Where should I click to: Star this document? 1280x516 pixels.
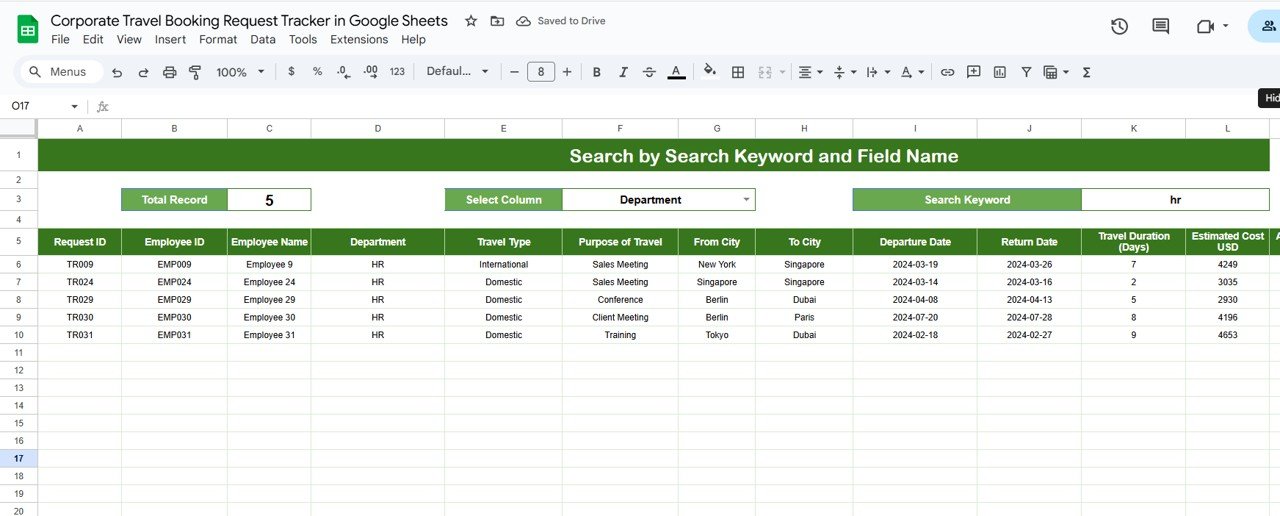471,21
